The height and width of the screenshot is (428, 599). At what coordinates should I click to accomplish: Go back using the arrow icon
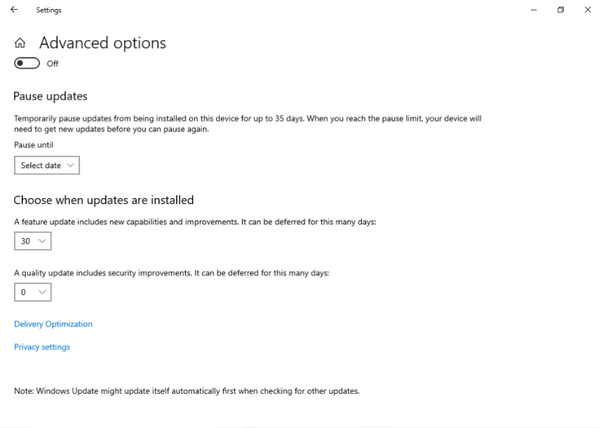14,10
